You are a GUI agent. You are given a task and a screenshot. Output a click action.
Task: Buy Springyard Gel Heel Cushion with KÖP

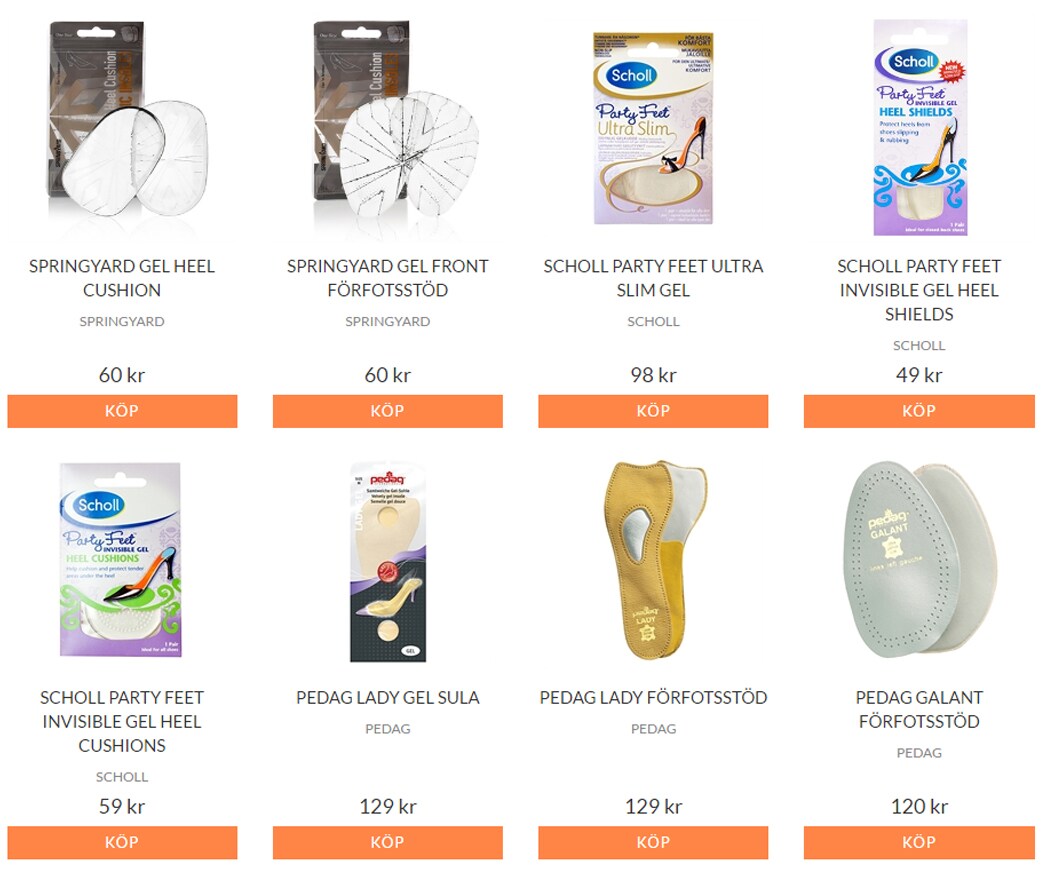[x=122, y=411]
